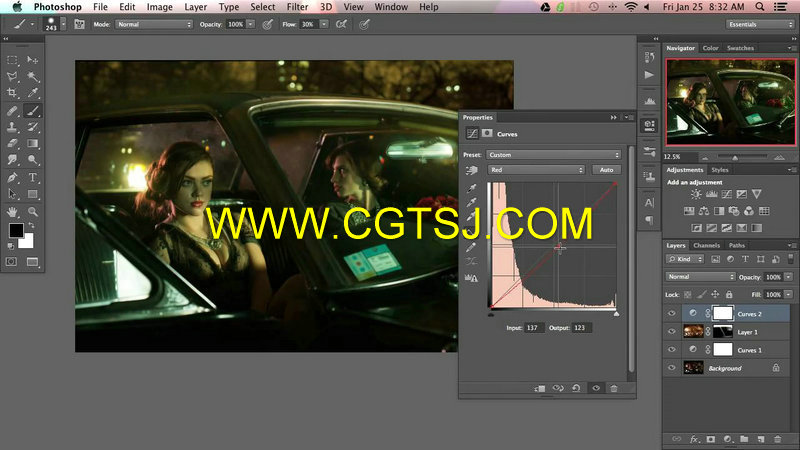The height and width of the screenshot is (450, 800).
Task: Hide the Curves 2 layer
Action: (x=672, y=314)
